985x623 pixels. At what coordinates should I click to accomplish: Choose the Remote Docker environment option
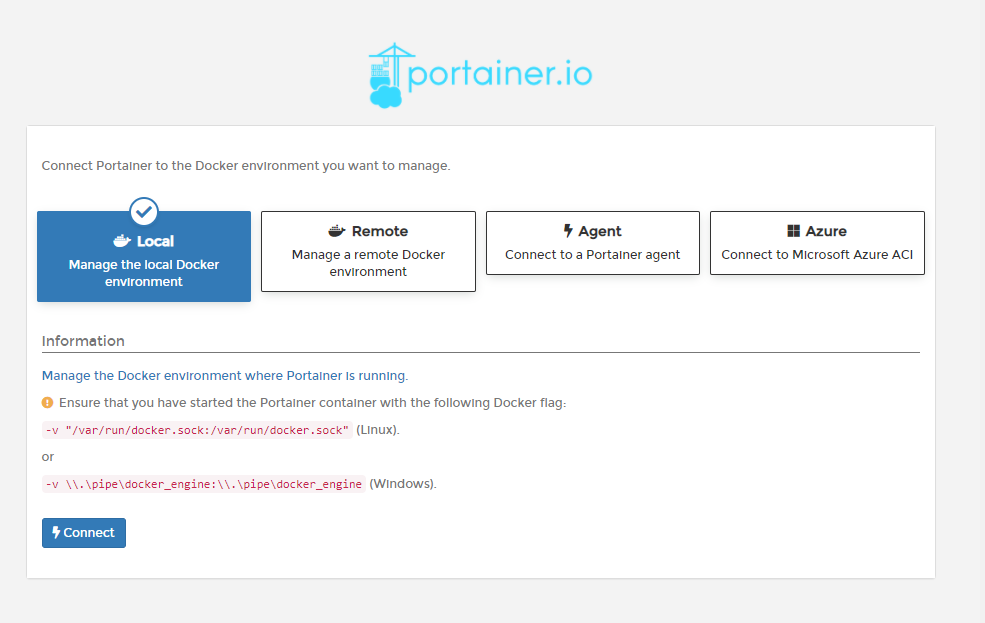point(368,251)
